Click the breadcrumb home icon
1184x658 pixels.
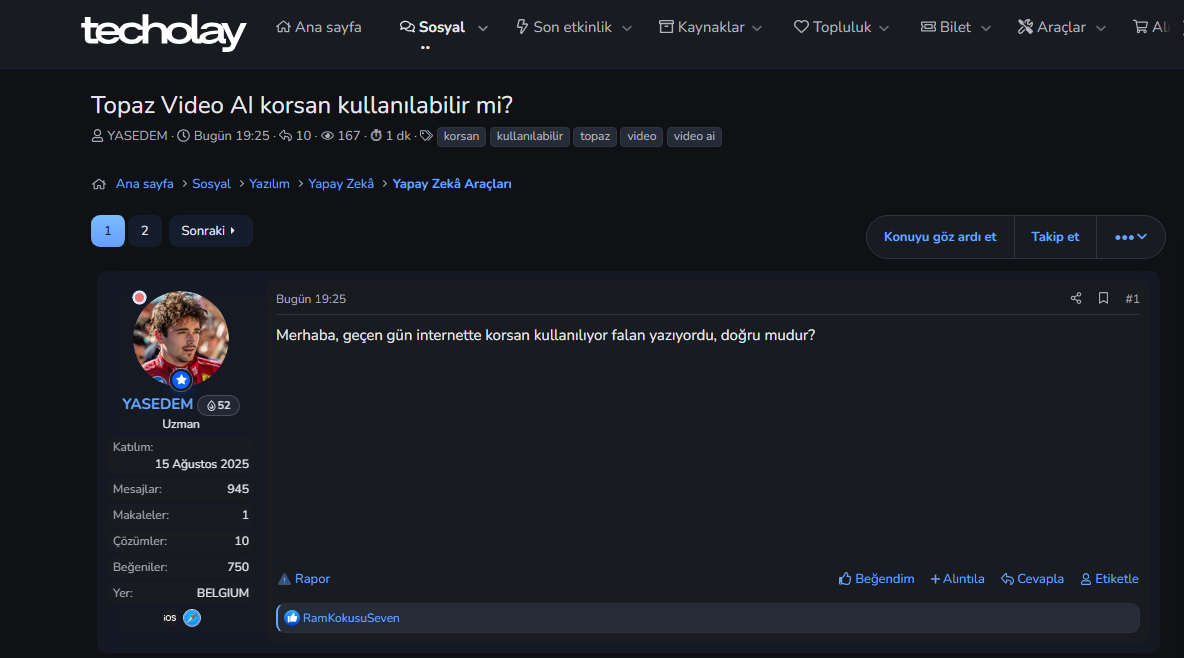tap(99, 184)
